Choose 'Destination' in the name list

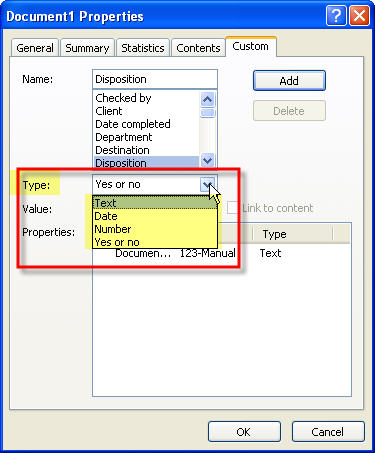point(146,150)
